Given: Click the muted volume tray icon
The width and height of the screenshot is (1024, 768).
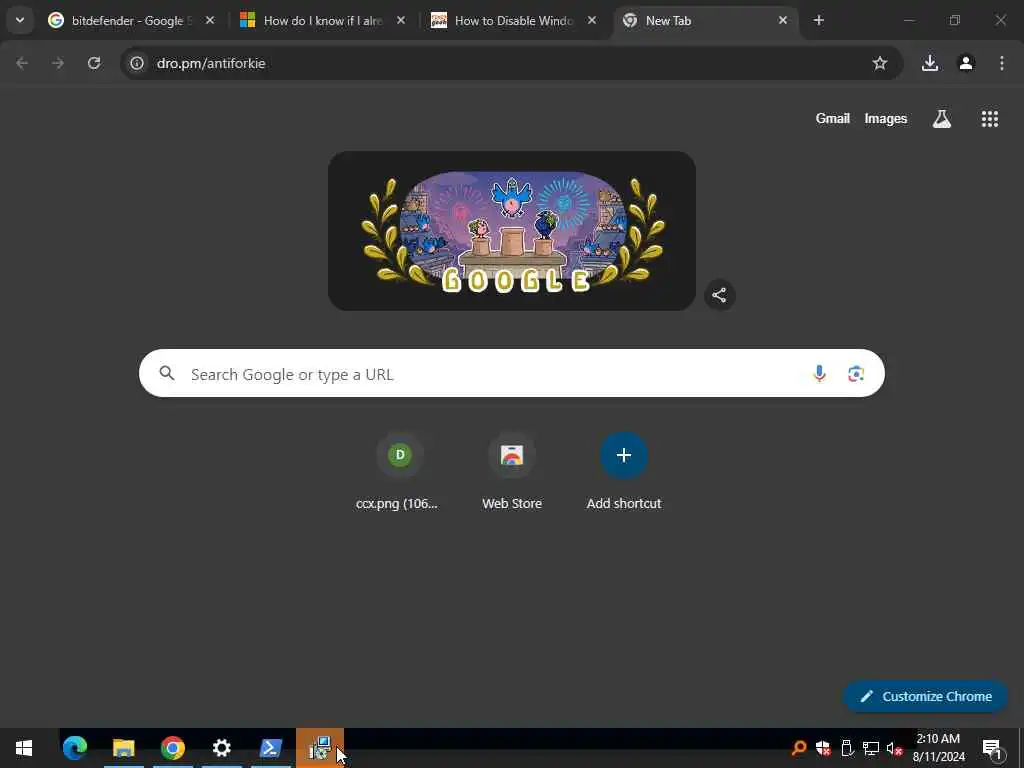Looking at the screenshot, I should click(895, 748).
